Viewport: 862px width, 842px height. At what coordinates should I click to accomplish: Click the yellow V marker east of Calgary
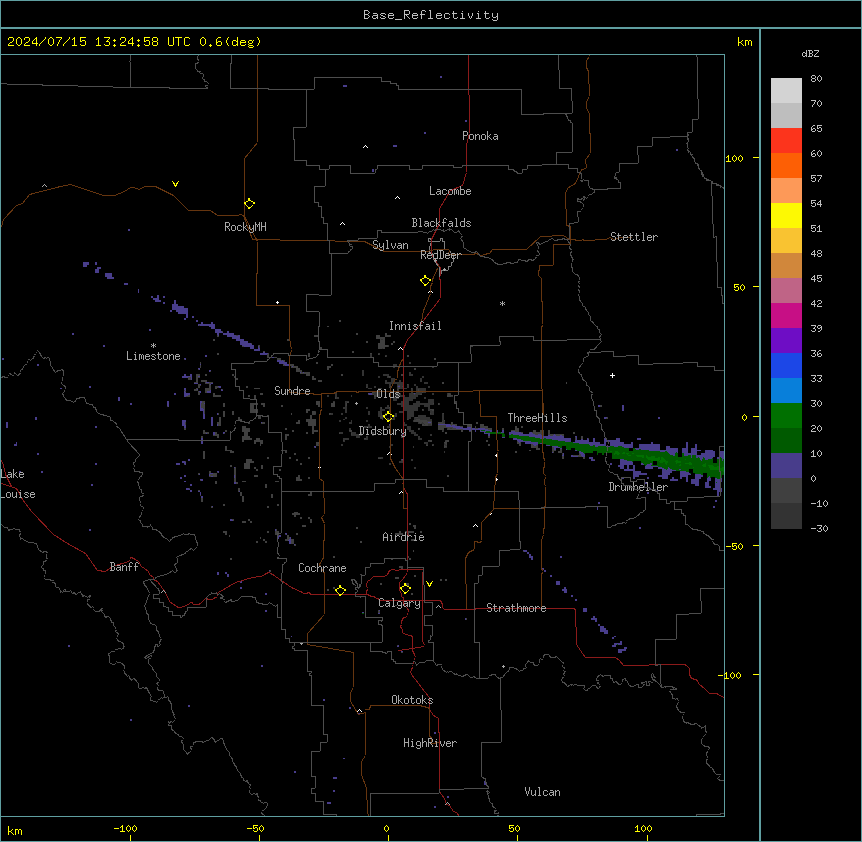click(x=429, y=584)
